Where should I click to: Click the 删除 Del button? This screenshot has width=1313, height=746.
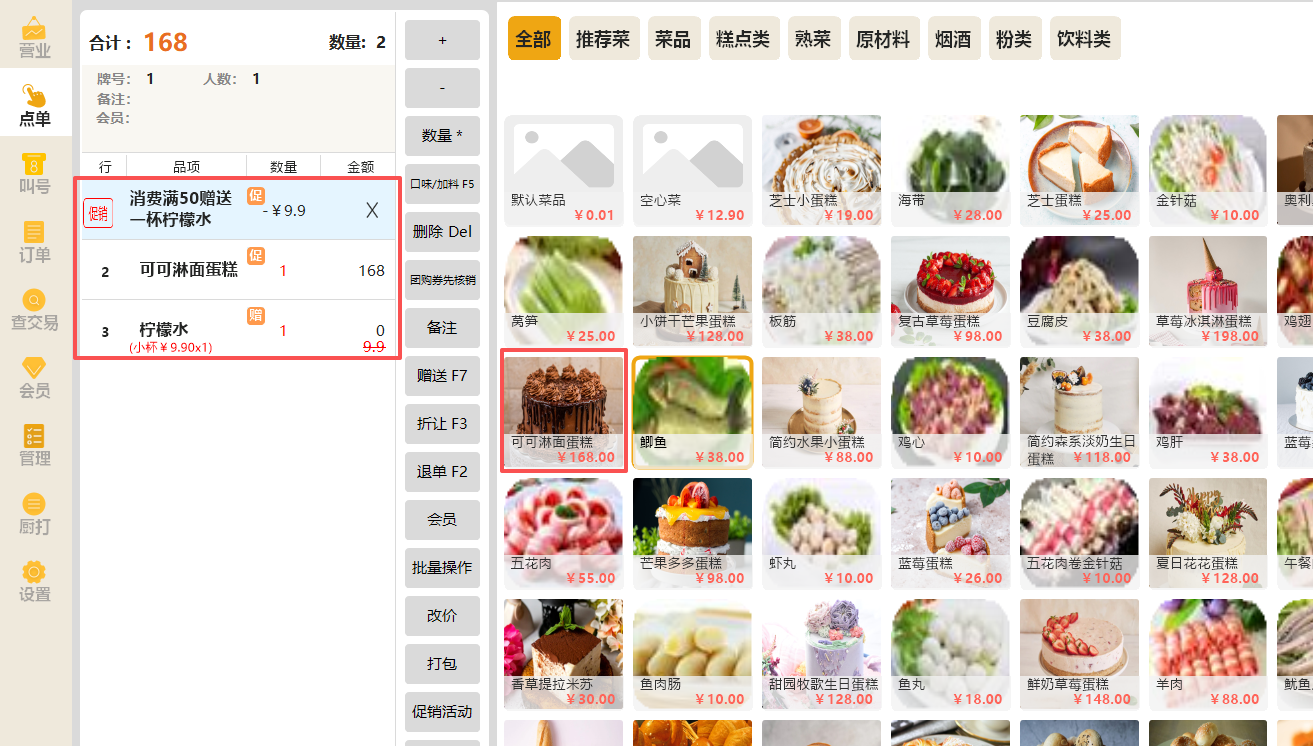[x=442, y=232]
